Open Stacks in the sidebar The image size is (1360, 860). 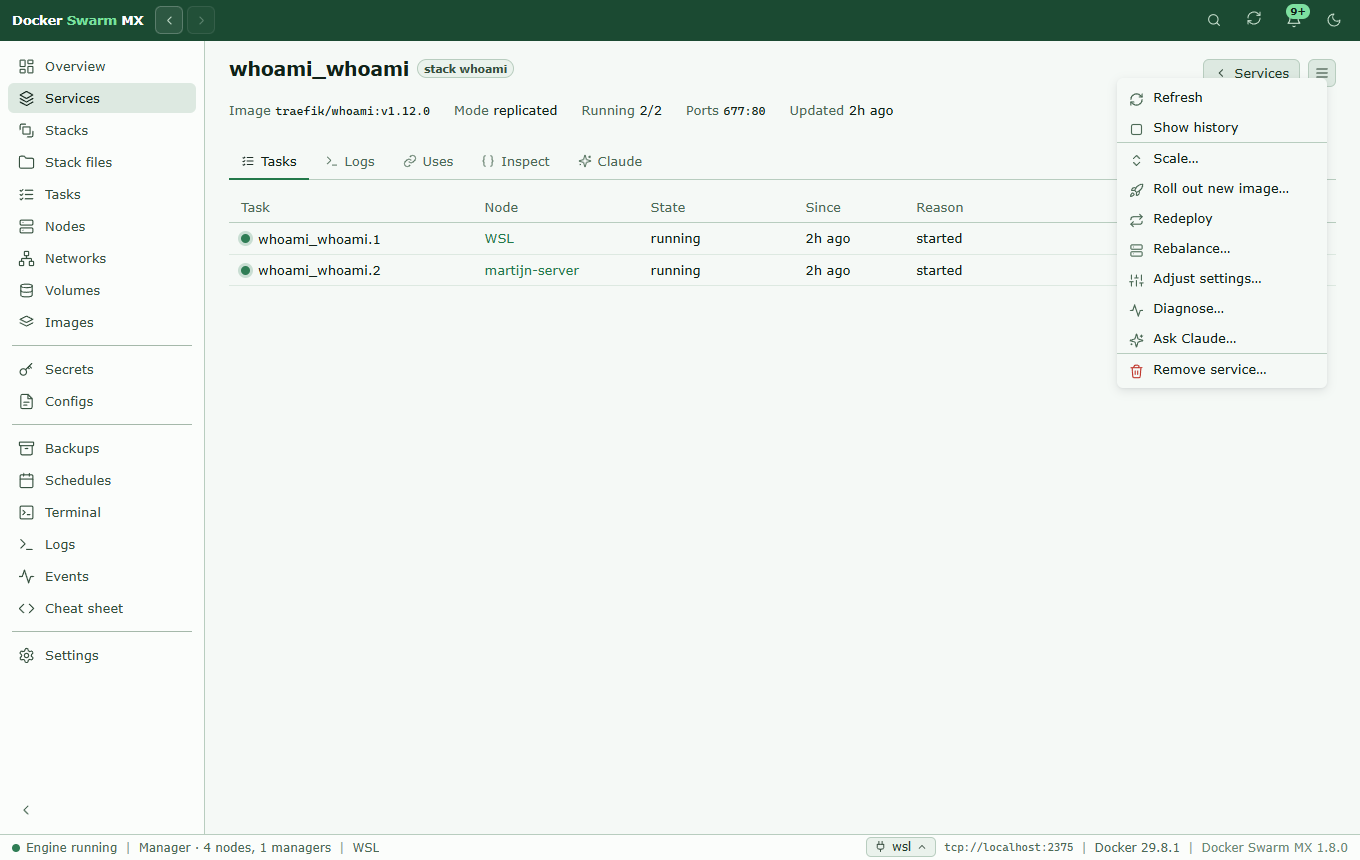[x=102, y=130]
